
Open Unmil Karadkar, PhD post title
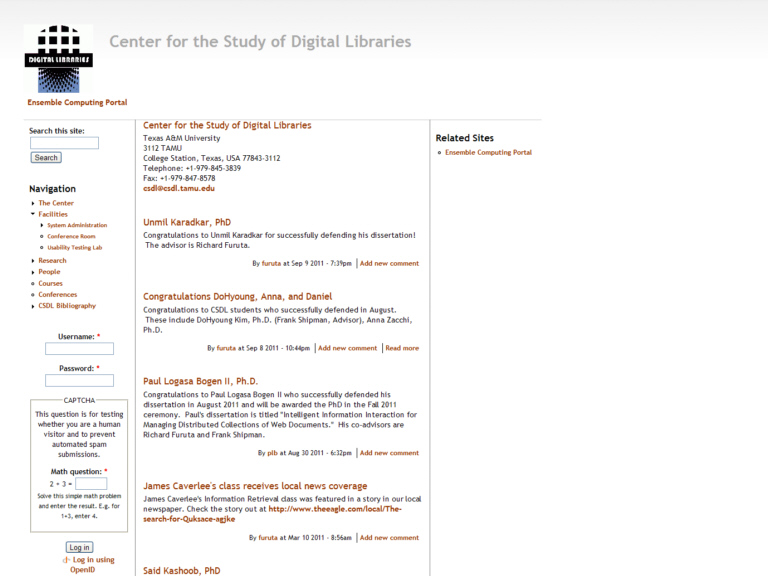[x=187, y=222]
